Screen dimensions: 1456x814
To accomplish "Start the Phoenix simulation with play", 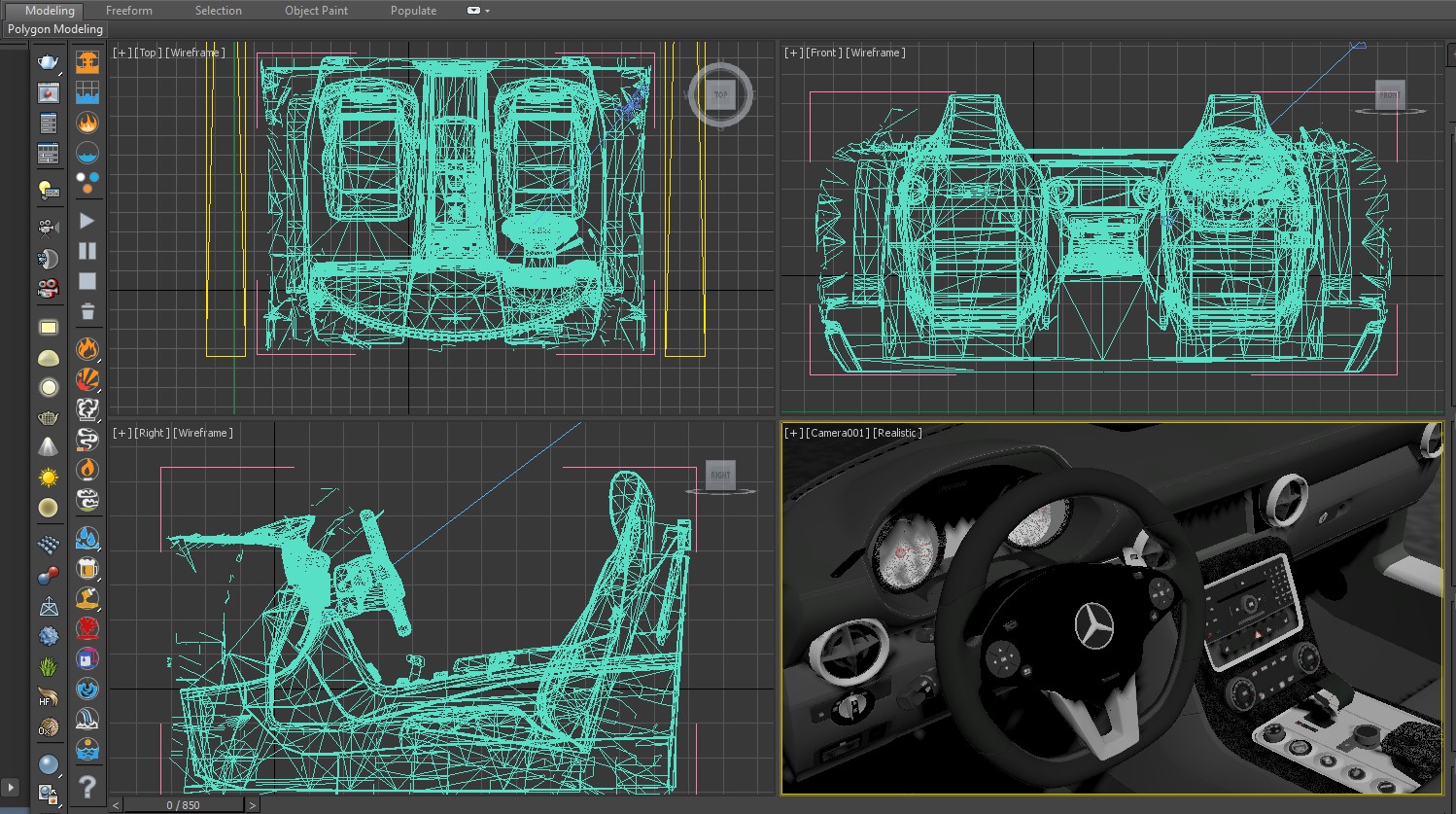I will [x=87, y=221].
